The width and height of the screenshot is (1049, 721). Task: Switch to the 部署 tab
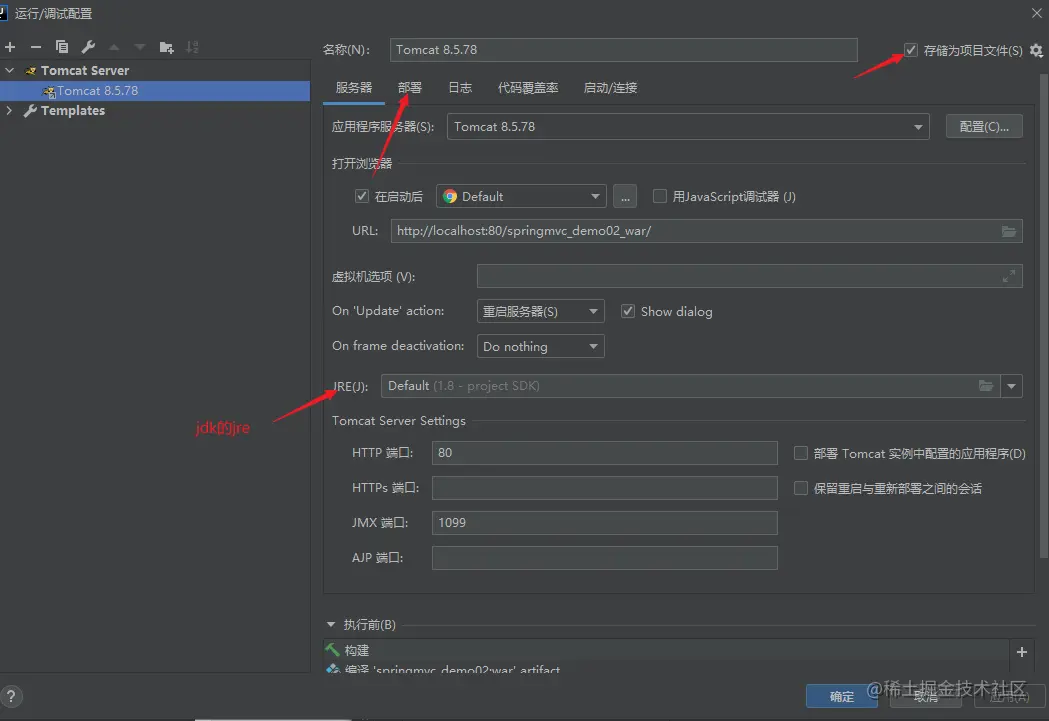[x=409, y=88]
